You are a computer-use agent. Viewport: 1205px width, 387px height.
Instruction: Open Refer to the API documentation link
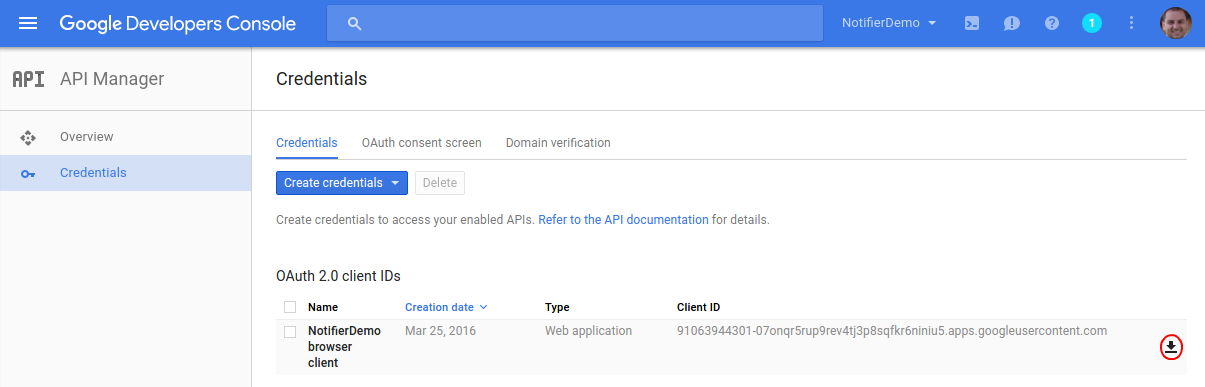click(x=623, y=219)
